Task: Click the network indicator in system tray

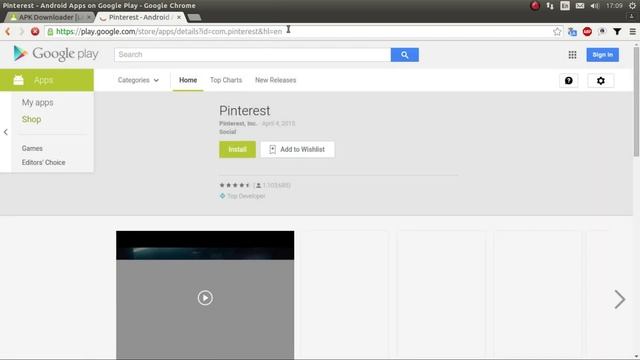Action: (550, 6)
